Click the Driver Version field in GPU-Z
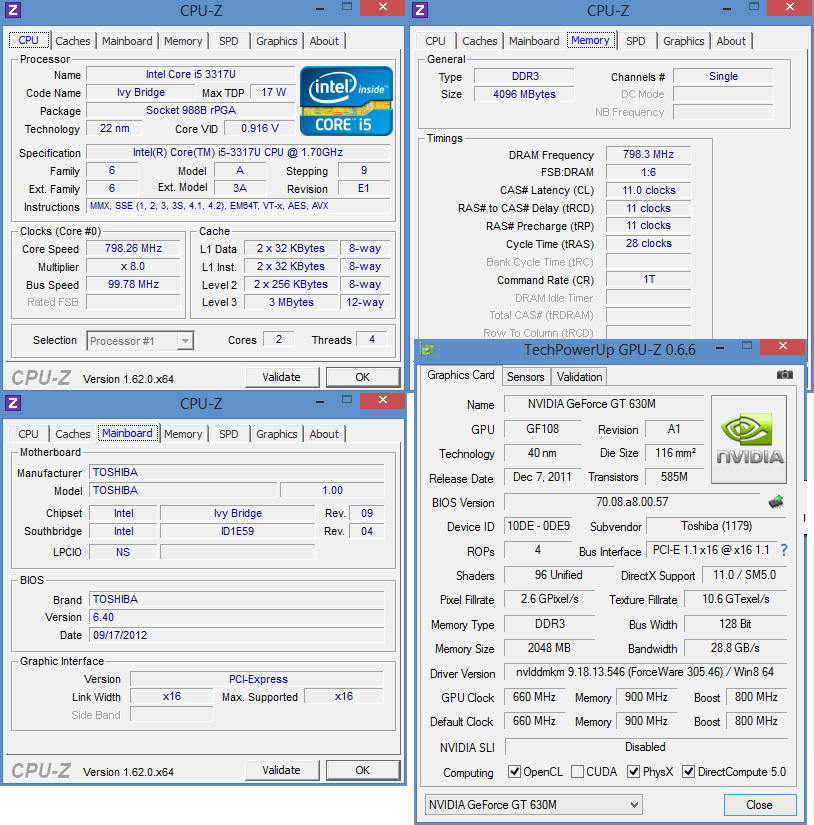Viewport: 814px width, 825px height. tap(645, 672)
